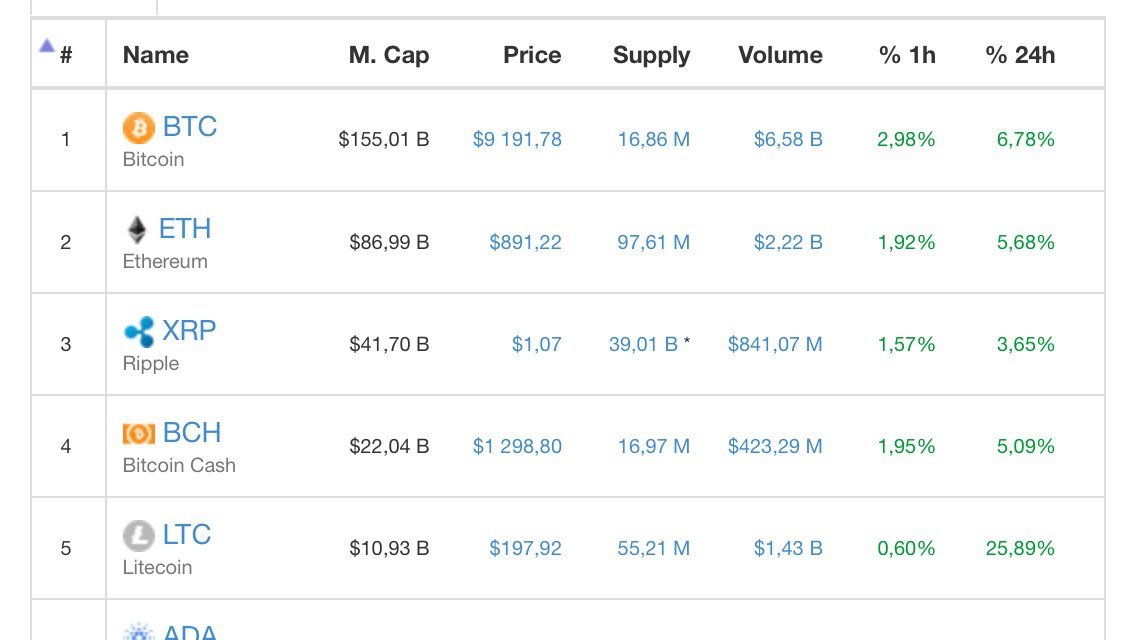
Task: Sort by the Supply column header
Action: click(651, 55)
